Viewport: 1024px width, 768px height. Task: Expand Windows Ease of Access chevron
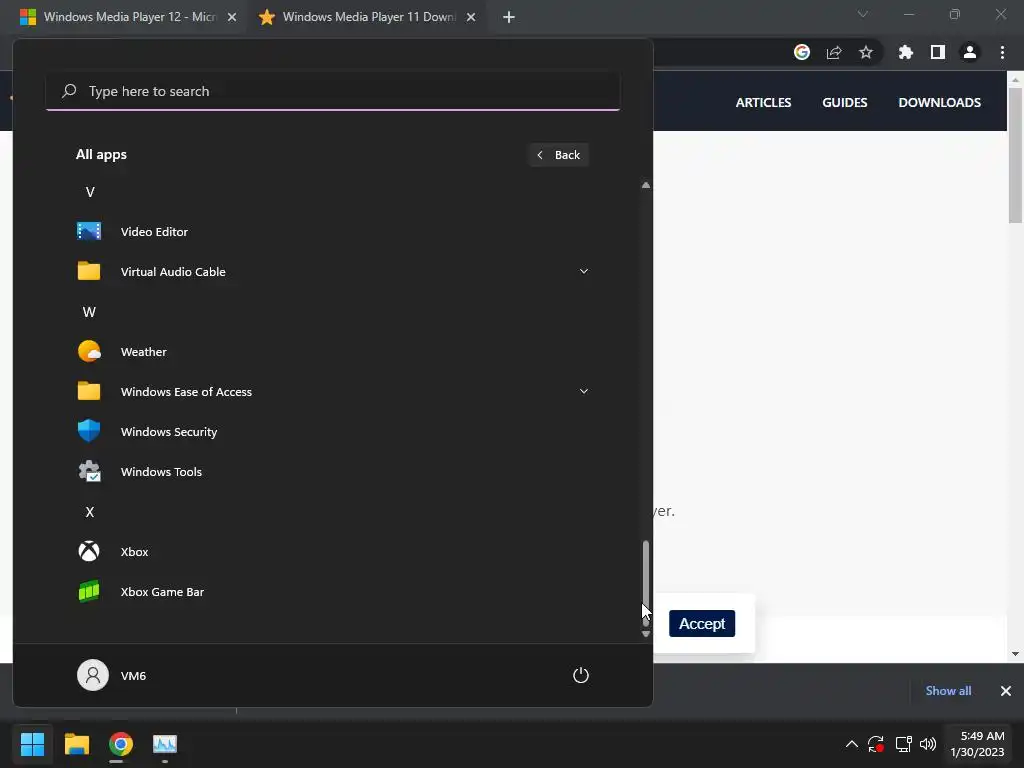[584, 391]
